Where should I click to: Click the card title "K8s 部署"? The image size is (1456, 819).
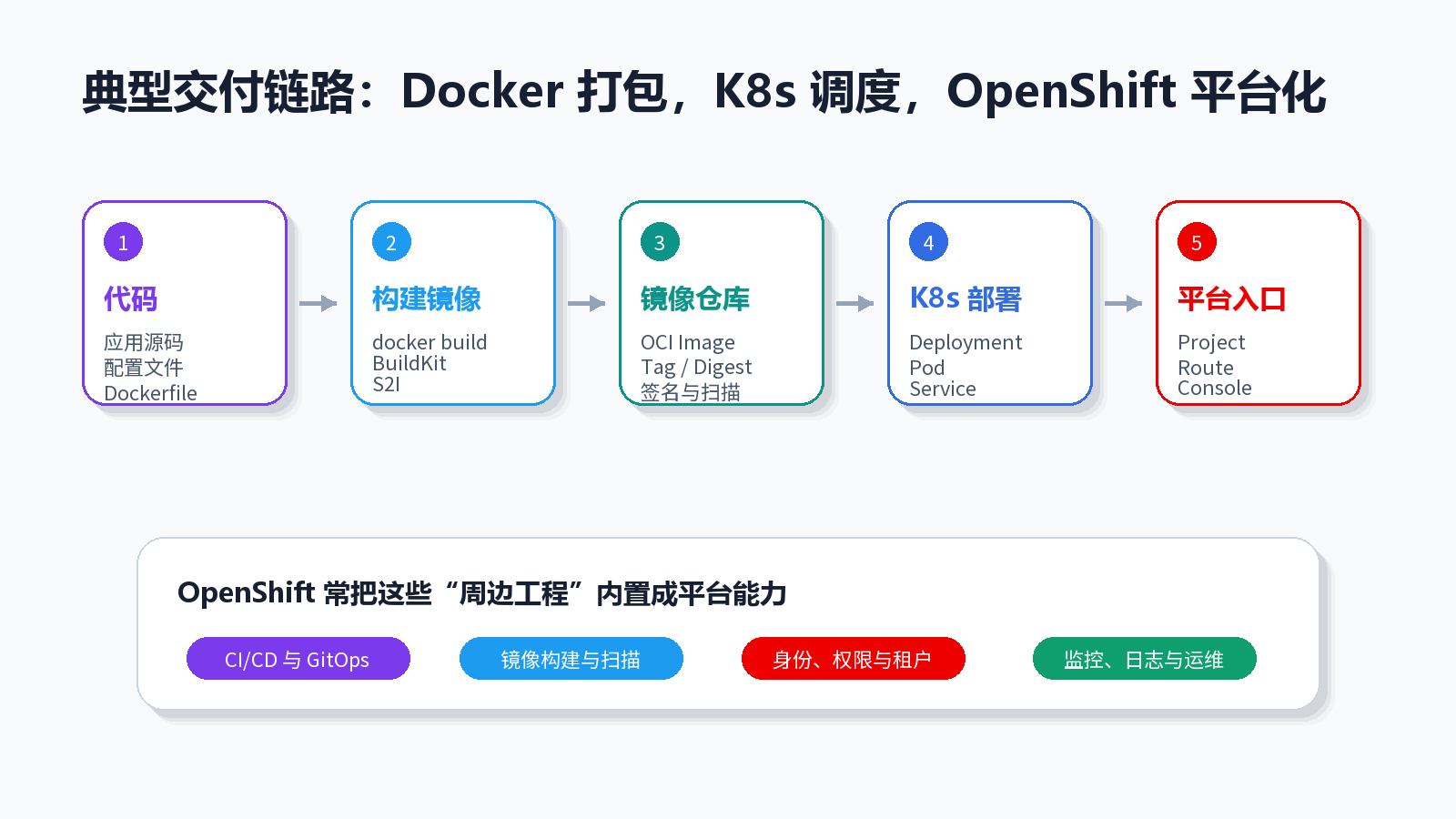click(966, 298)
